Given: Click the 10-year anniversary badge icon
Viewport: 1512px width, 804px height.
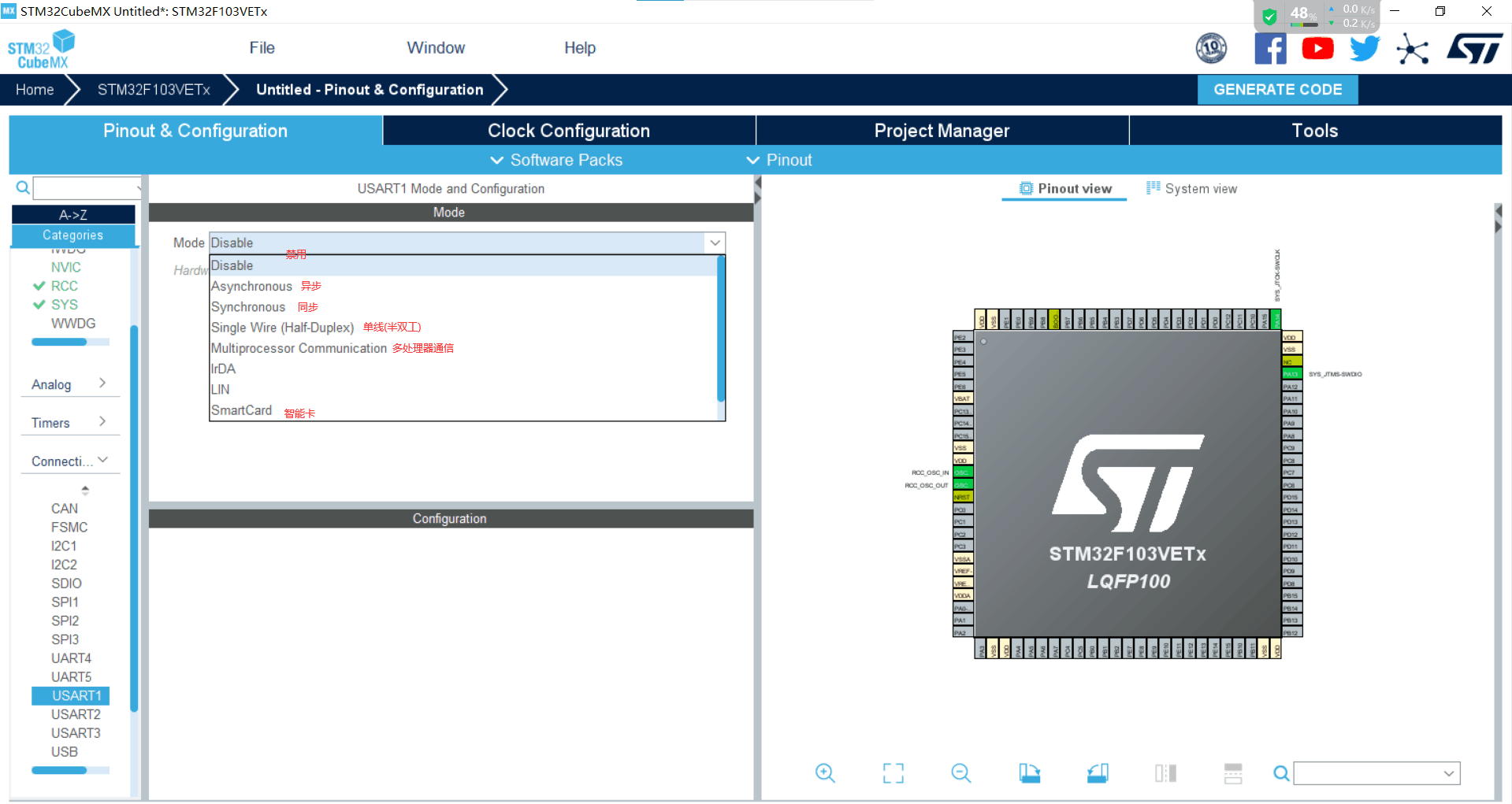Looking at the screenshot, I should (1211, 49).
